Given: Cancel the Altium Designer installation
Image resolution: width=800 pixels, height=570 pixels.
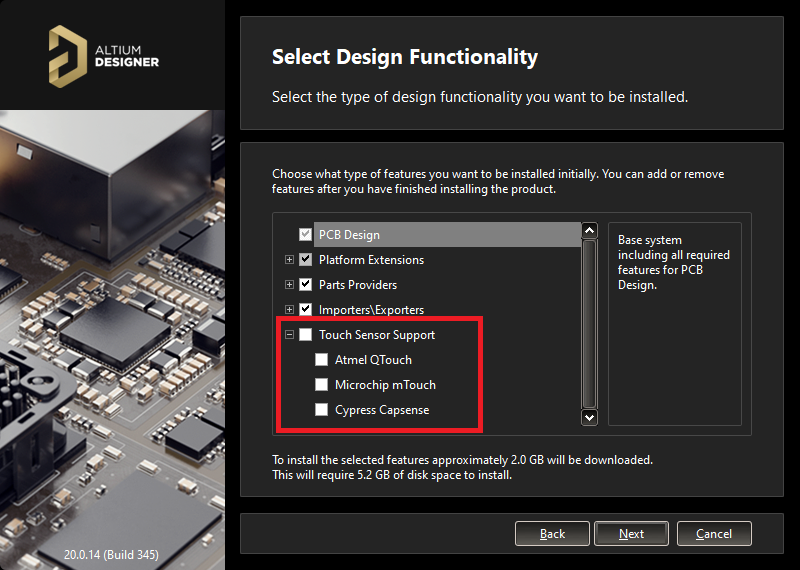Looking at the screenshot, I should (x=714, y=534).
